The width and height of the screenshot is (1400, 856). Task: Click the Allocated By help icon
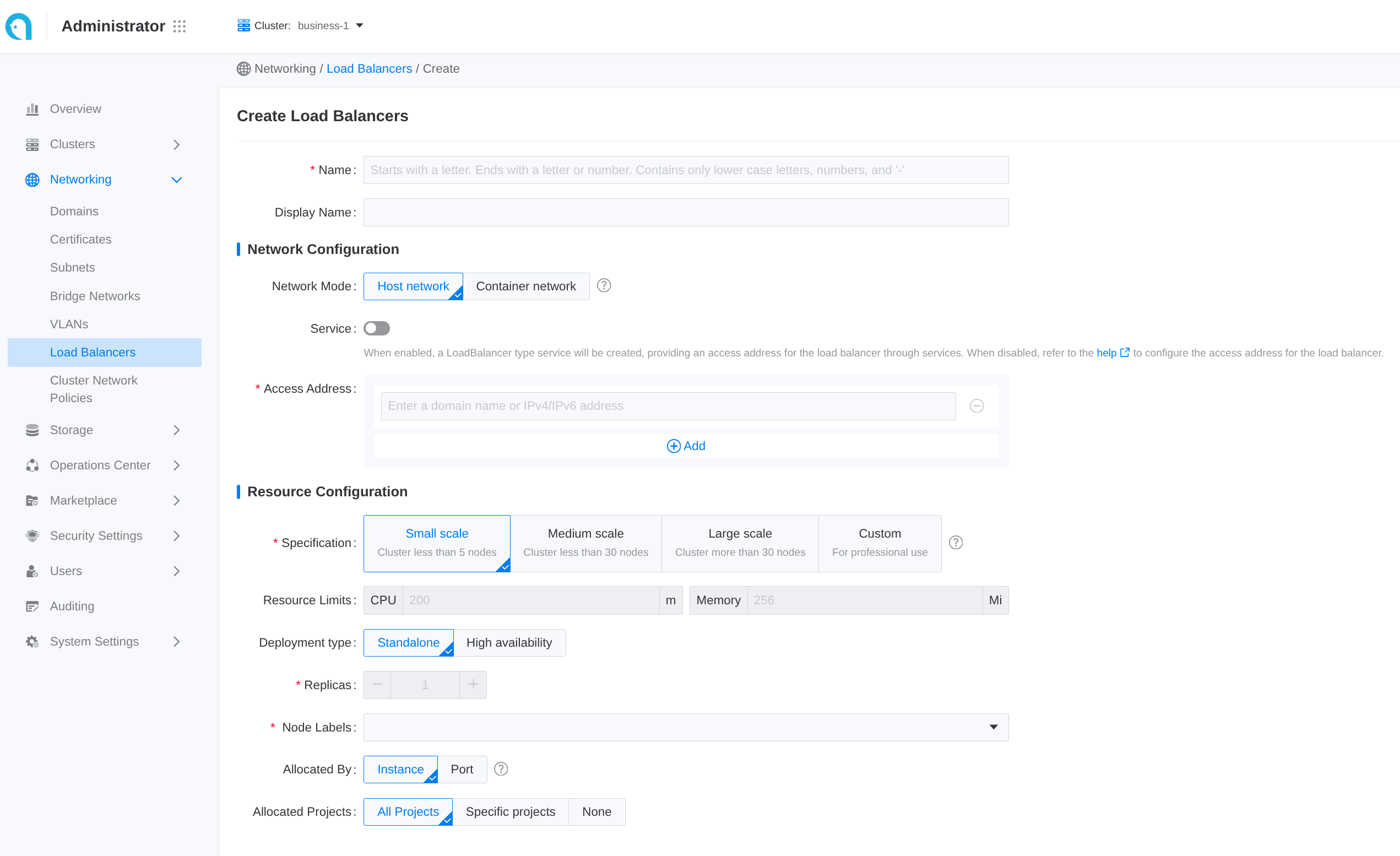(x=501, y=769)
